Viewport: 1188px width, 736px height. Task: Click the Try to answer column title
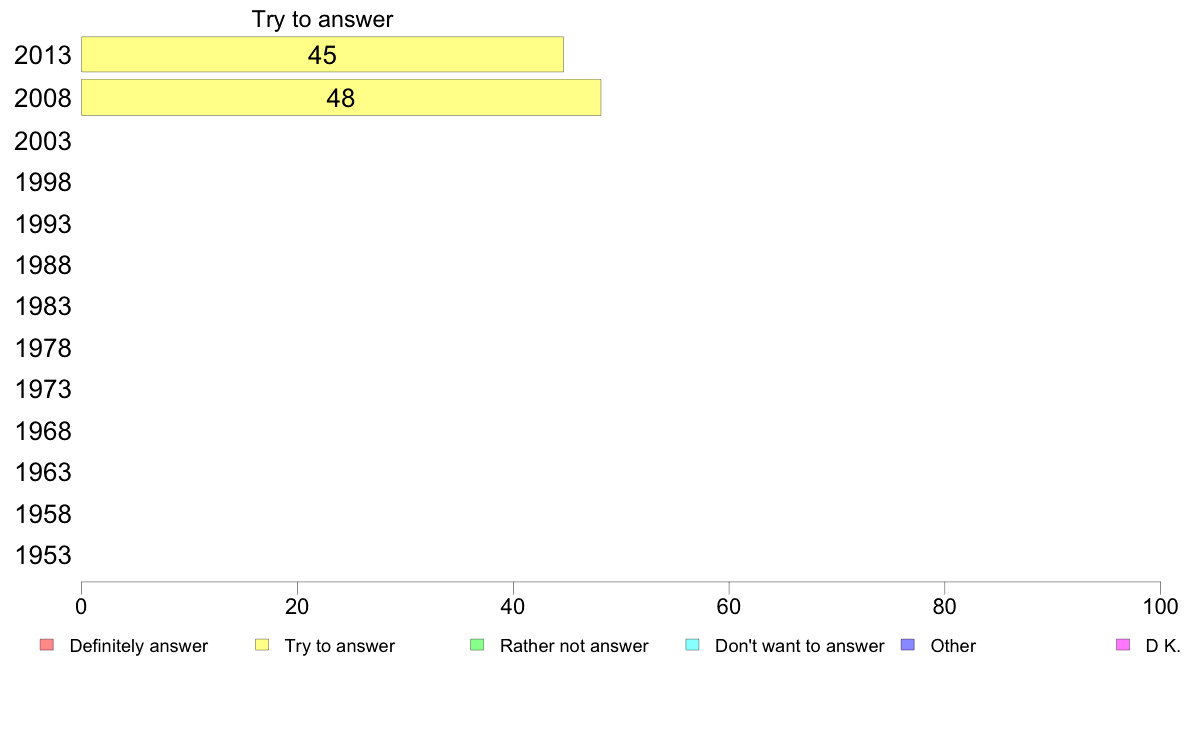point(322,19)
